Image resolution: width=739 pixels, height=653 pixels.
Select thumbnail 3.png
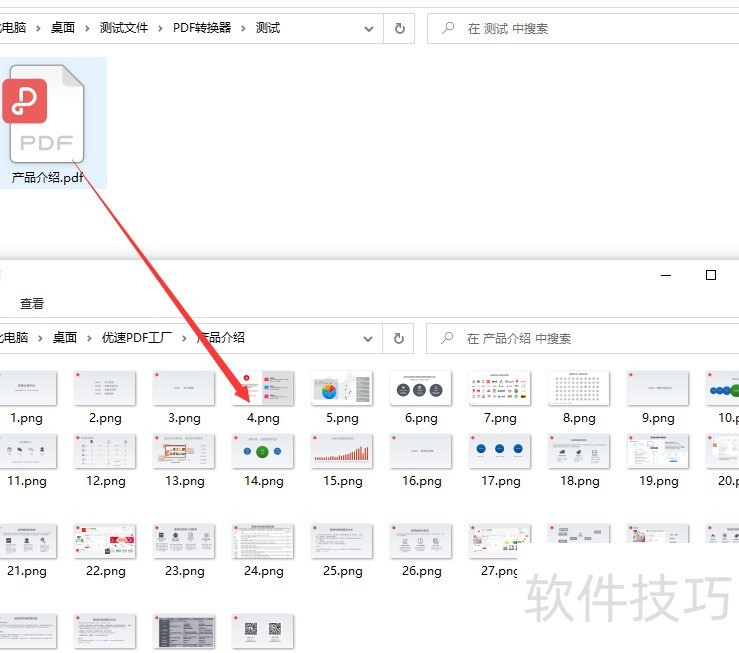tap(184, 388)
